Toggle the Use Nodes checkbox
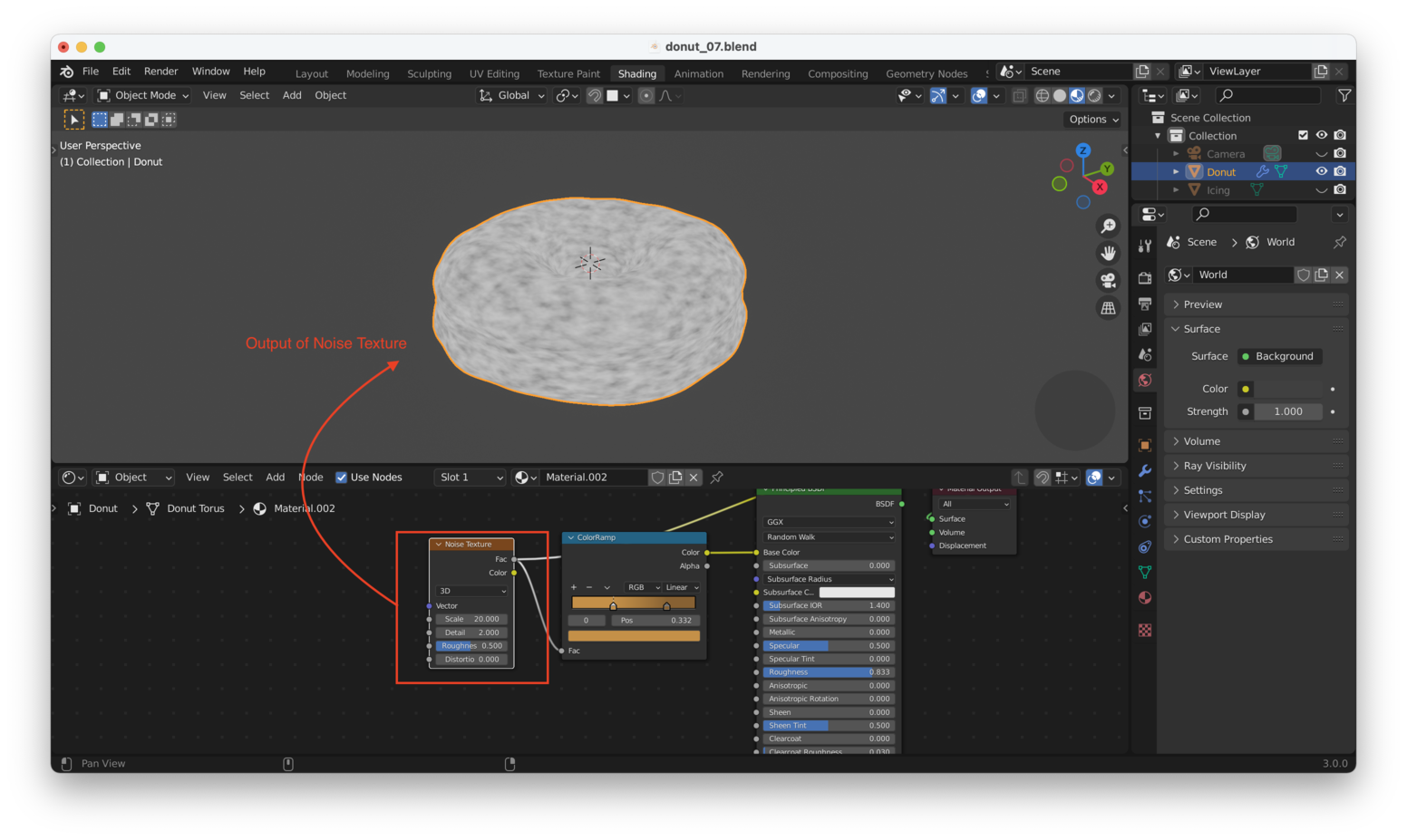 coord(342,478)
